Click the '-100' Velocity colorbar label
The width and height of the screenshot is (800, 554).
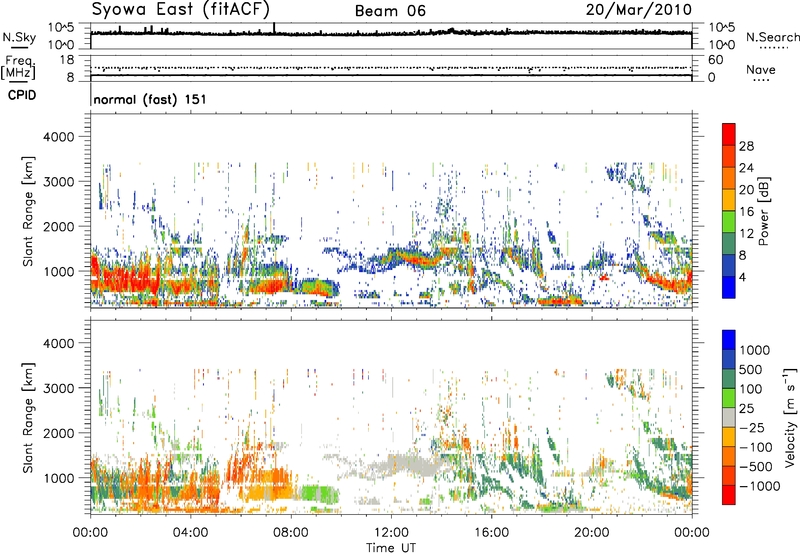(x=755, y=447)
